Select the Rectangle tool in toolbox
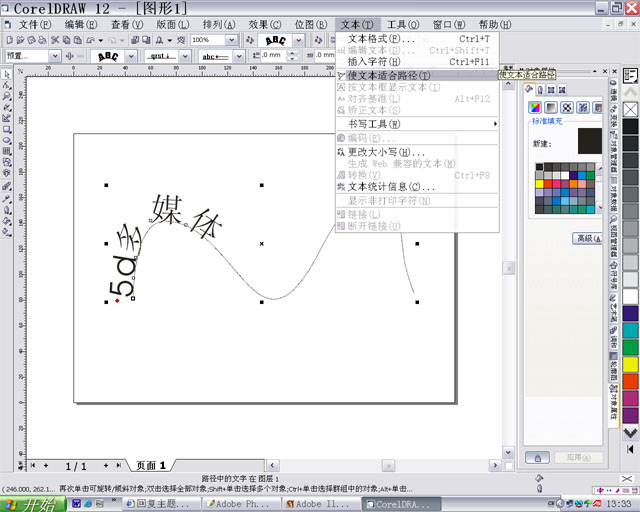Viewport: 640px width, 512px height. (x=7, y=129)
